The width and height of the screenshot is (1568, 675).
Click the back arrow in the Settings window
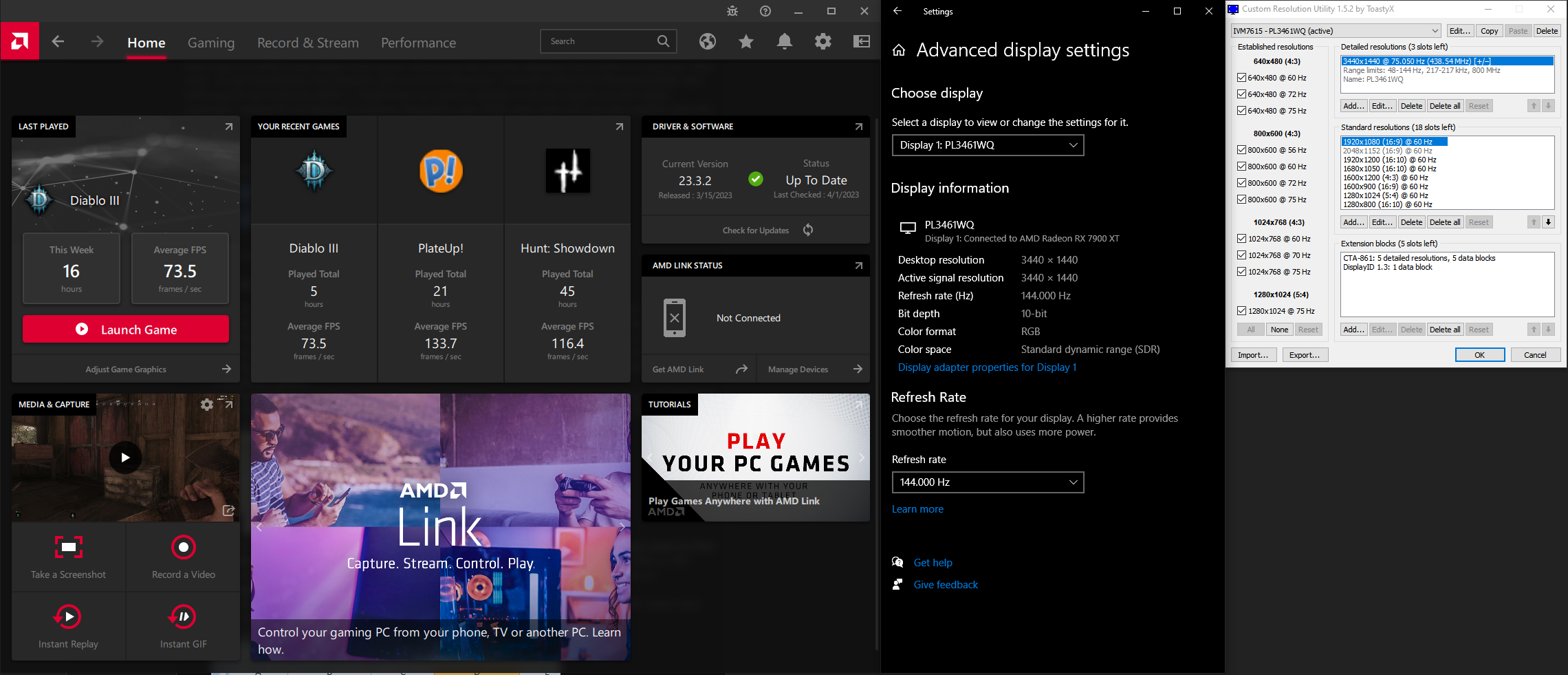(x=897, y=11)
